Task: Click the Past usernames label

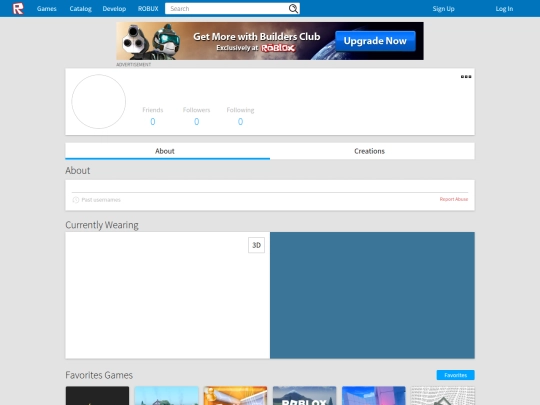Action: click(101, 200)
